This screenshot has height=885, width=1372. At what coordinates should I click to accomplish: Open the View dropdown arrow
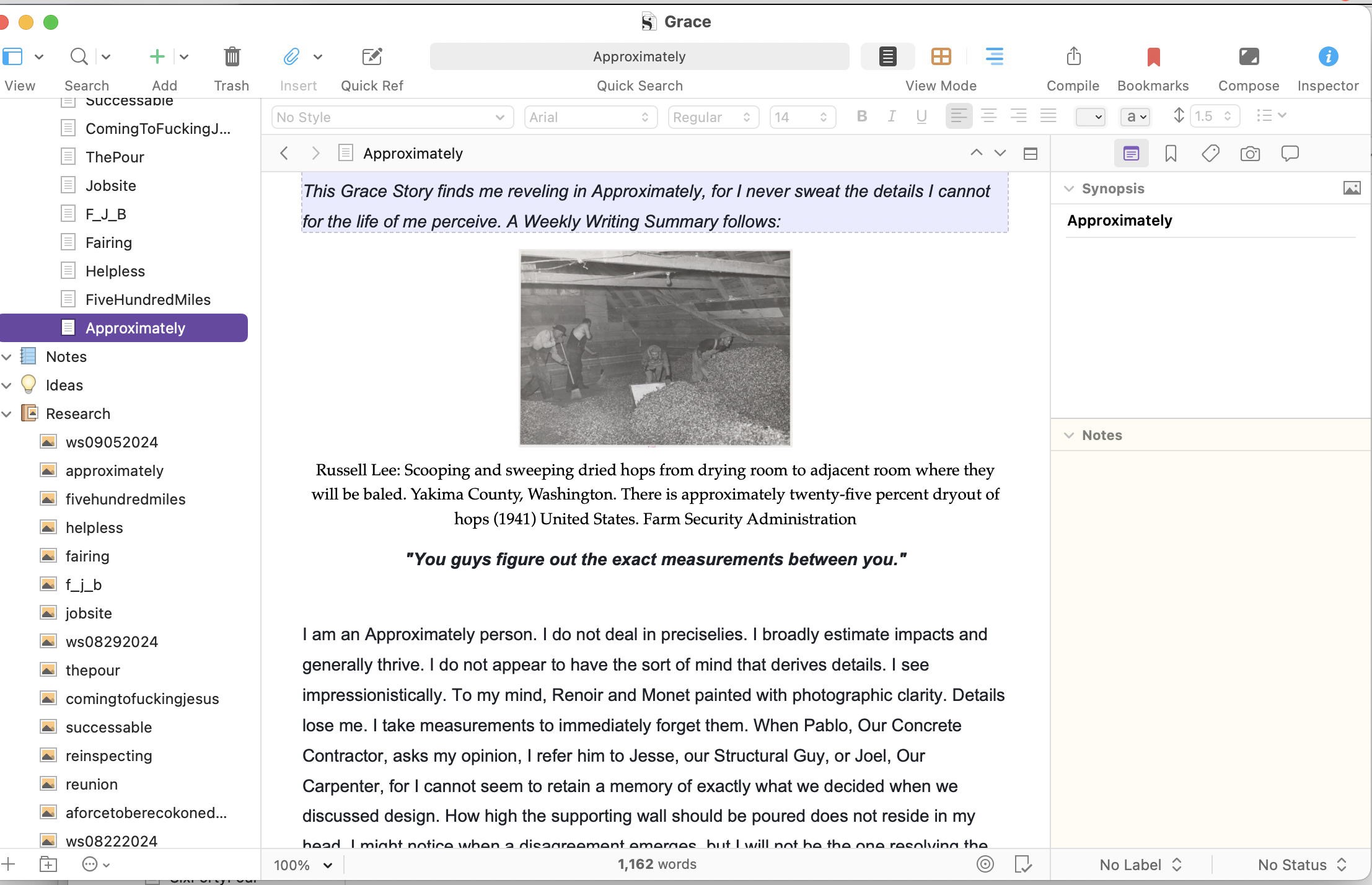click(x=39, y=57)
